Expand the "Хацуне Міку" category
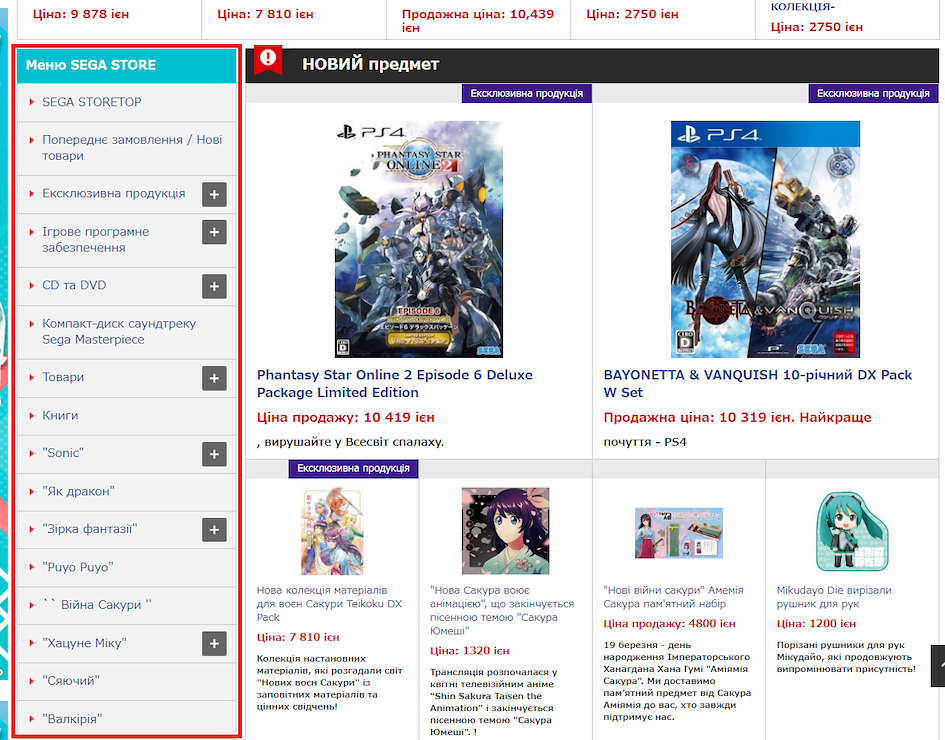This screenshot has height=740, width=945. click(214, 644)
